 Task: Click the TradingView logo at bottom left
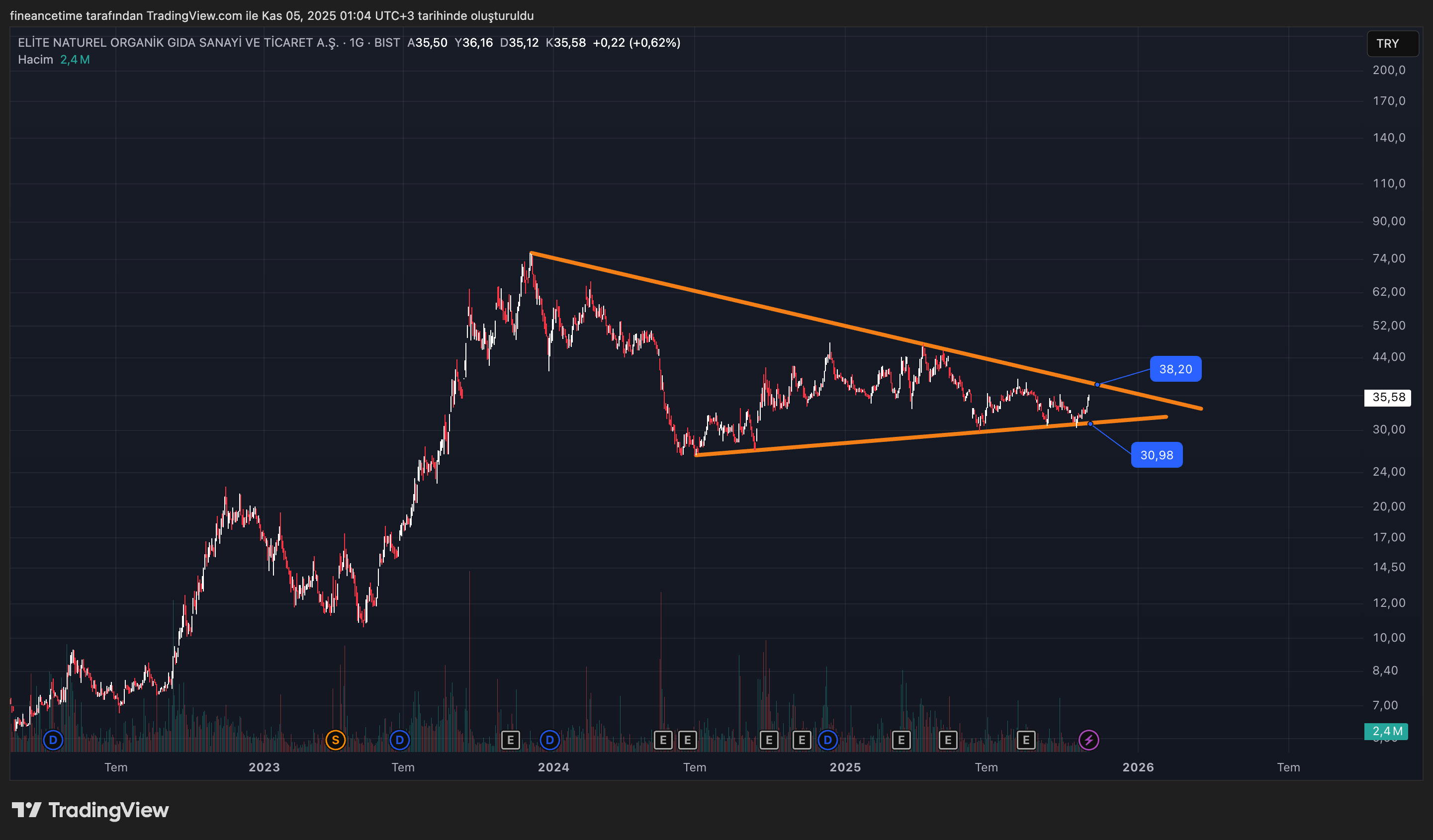coord(90,810)
